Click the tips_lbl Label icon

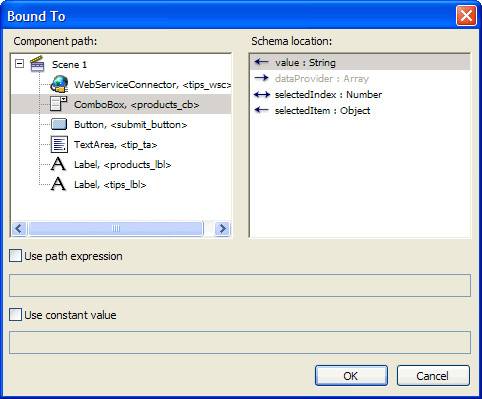pos(58,184)
